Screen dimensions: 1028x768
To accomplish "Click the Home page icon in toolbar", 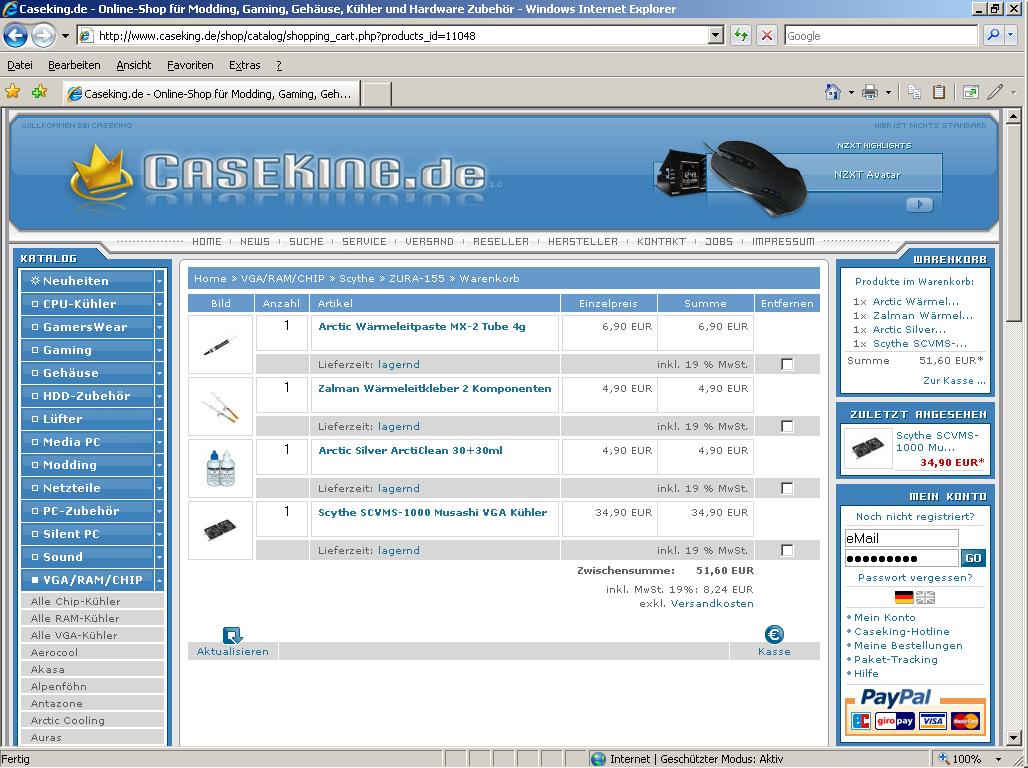I will 833,92.
